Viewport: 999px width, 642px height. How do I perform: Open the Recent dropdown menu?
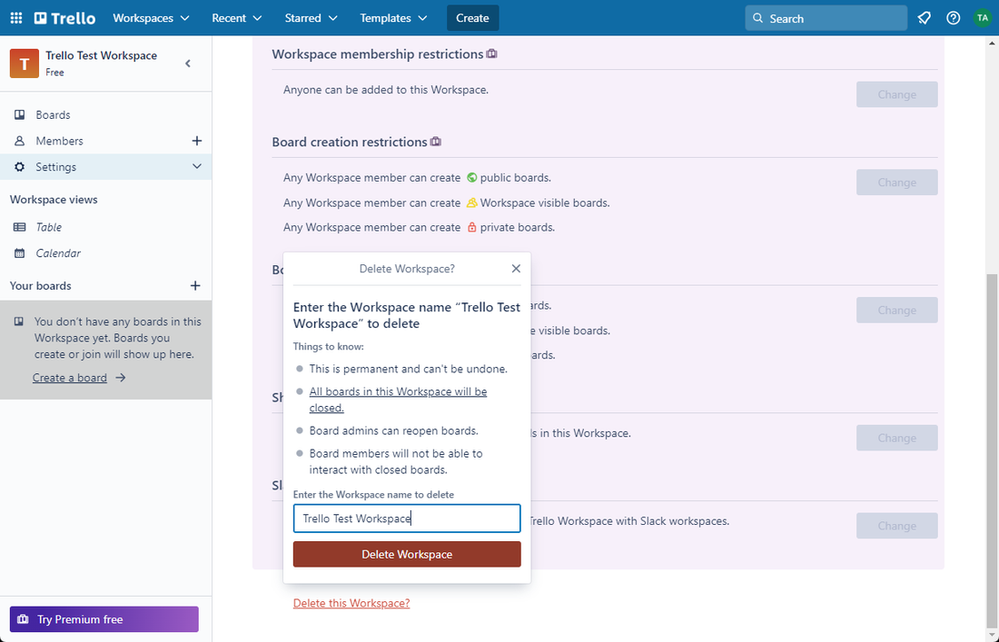click(x=236, y=18)
